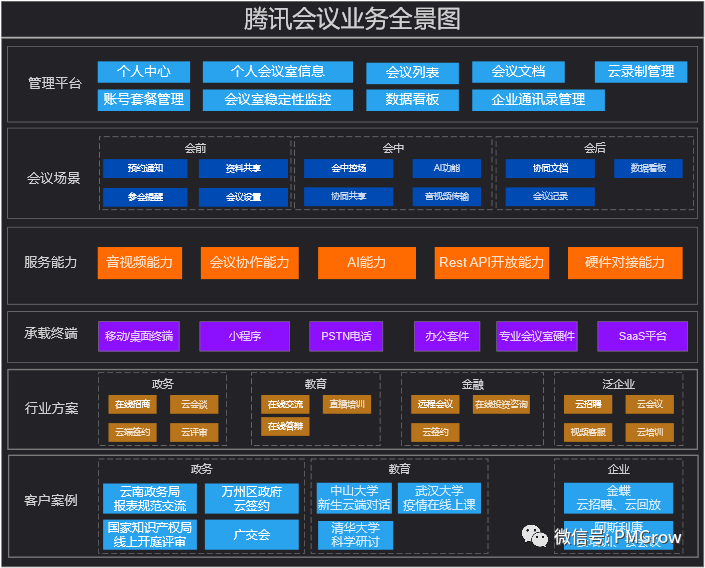Click the Rest API开放能力 box

[491, 263]
